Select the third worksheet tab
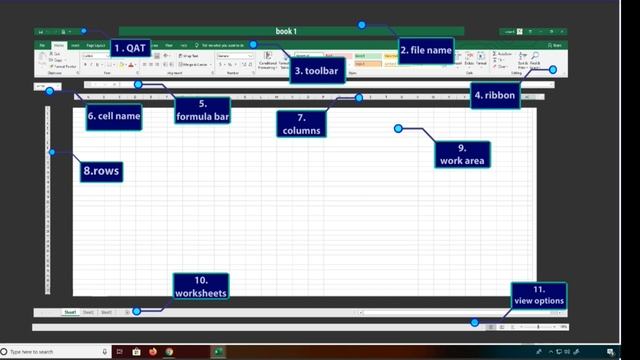Screen dimensions: 640x360 pos(106,312)
